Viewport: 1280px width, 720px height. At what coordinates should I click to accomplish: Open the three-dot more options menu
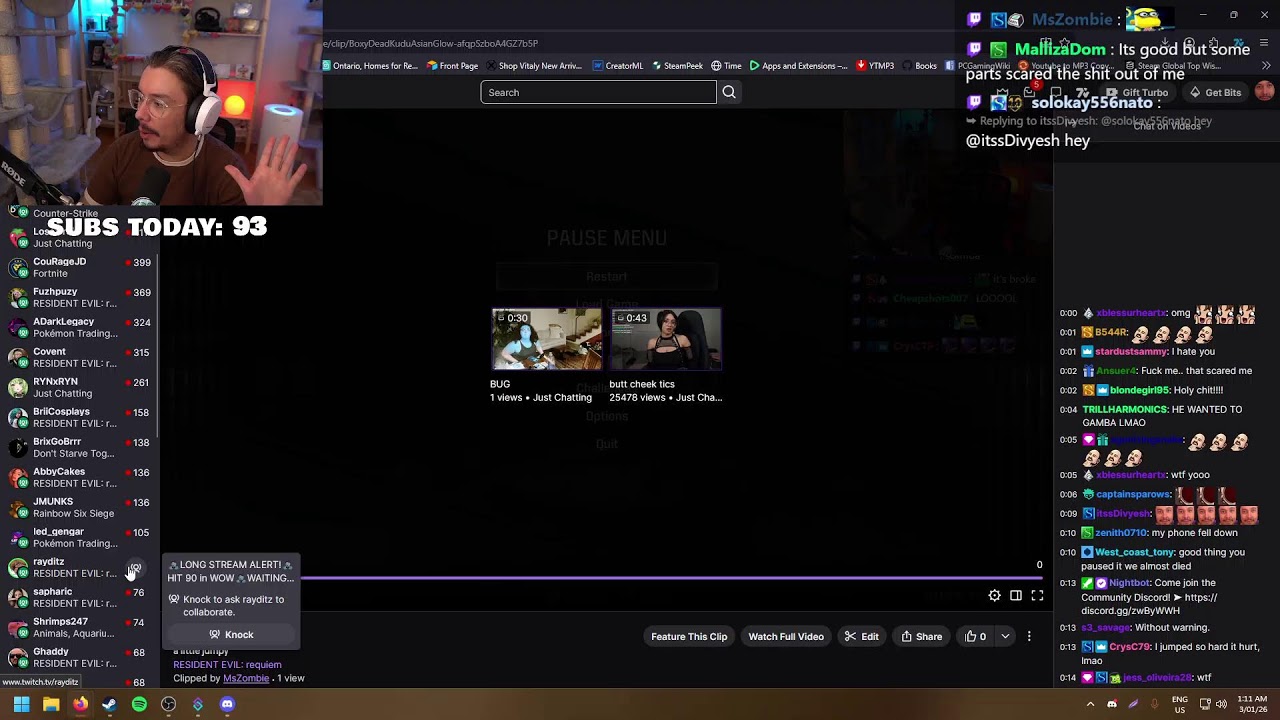tap(1029, 637)
